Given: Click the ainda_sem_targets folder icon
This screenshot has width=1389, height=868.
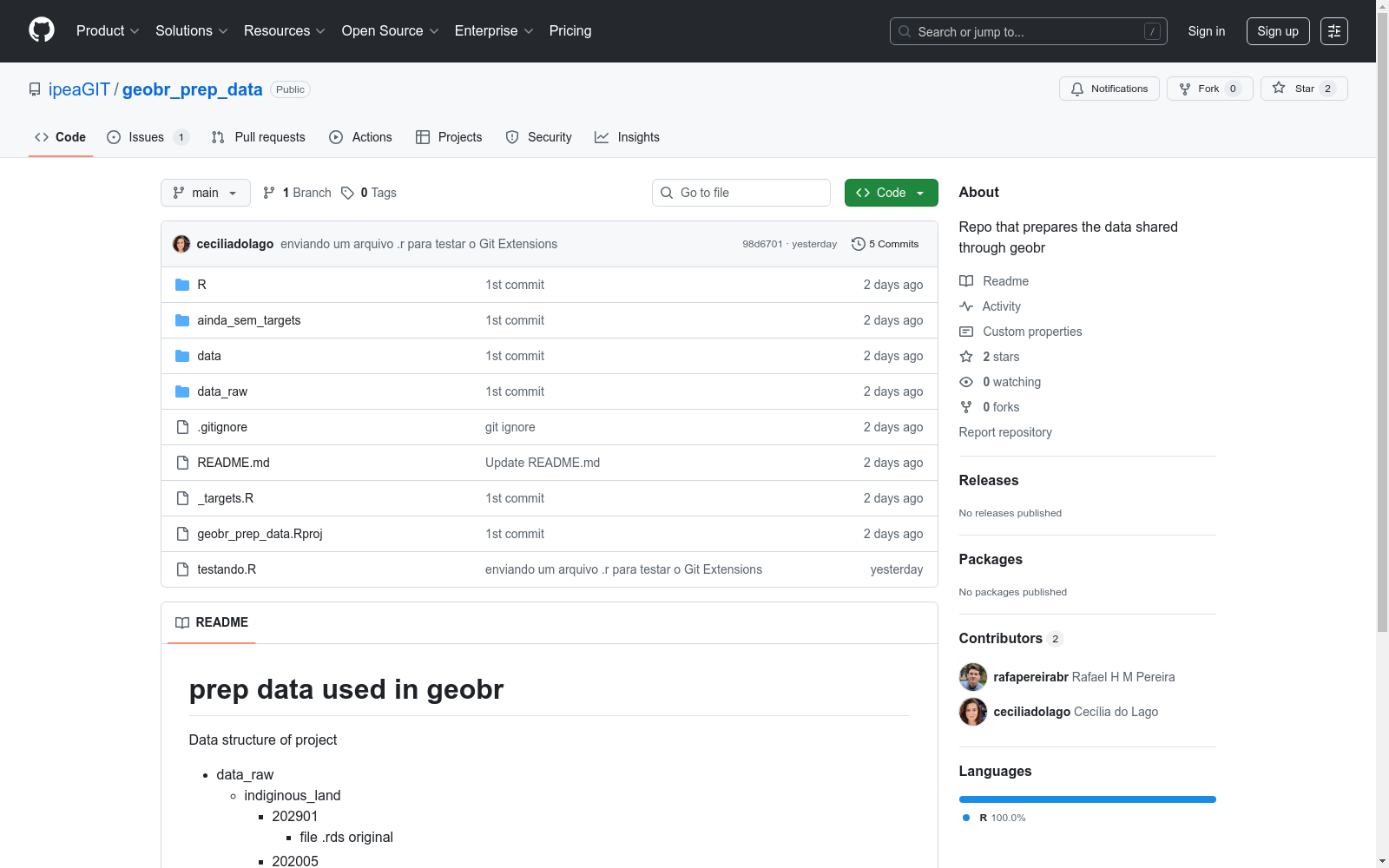Looking at the screenshot, I should (182, 320).
